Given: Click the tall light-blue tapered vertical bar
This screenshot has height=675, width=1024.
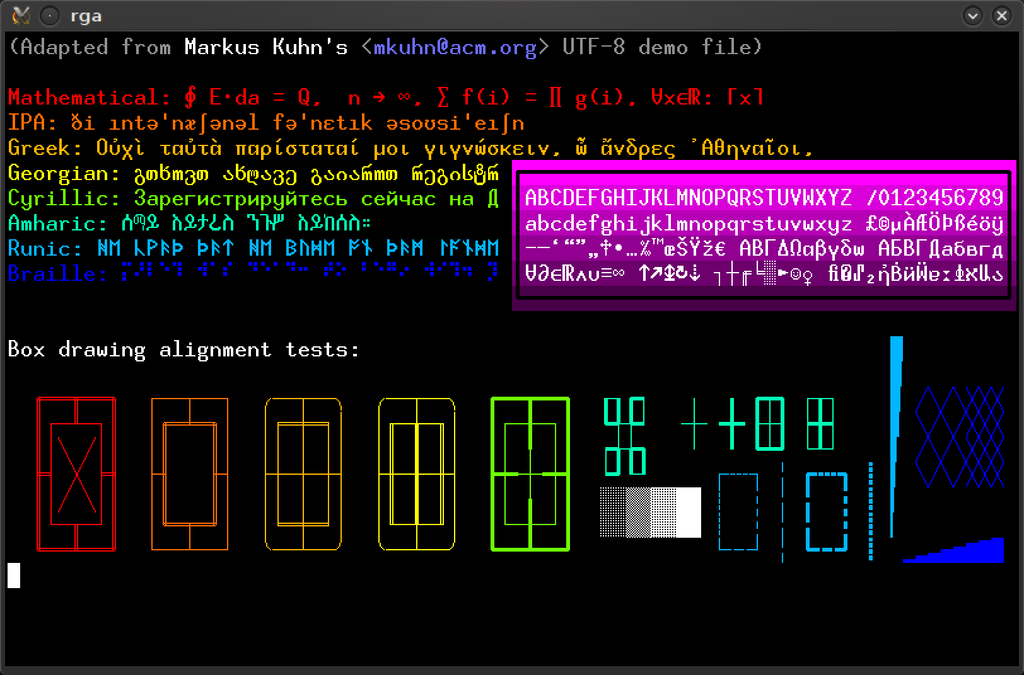Looking at the screenshot, I should coord(896,436).
